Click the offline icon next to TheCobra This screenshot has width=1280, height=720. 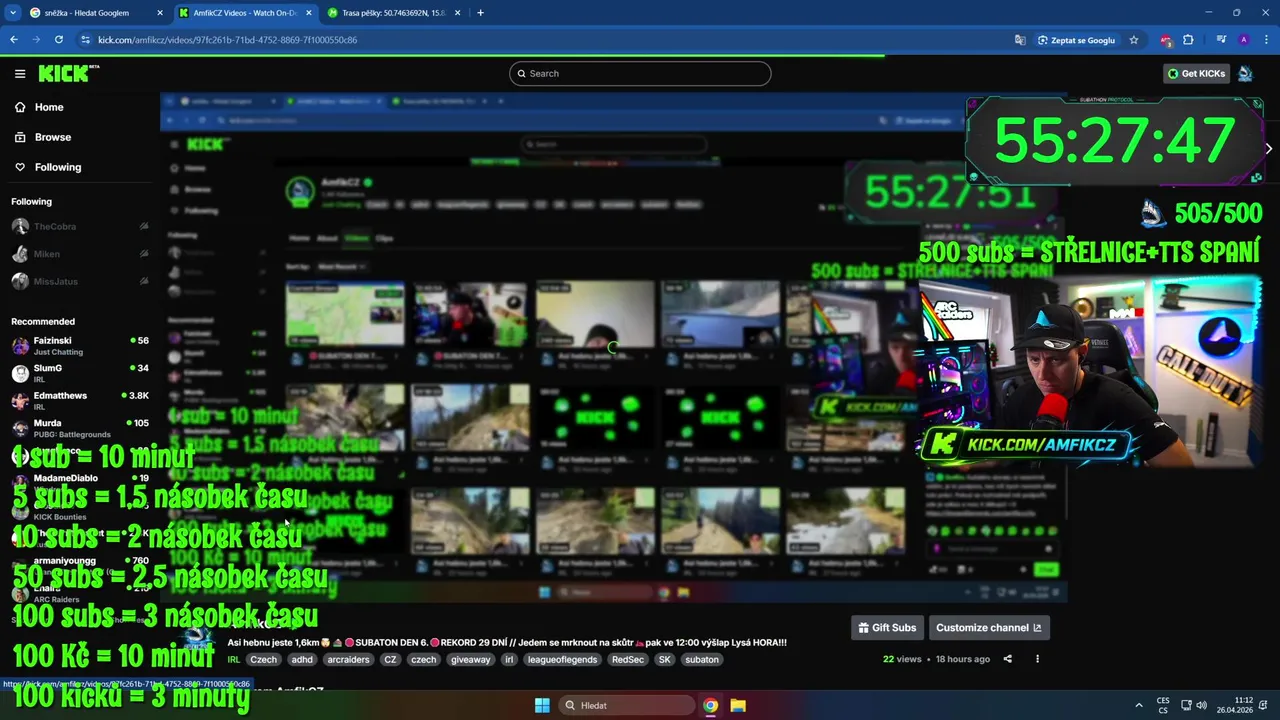click(x=143, y=226)
